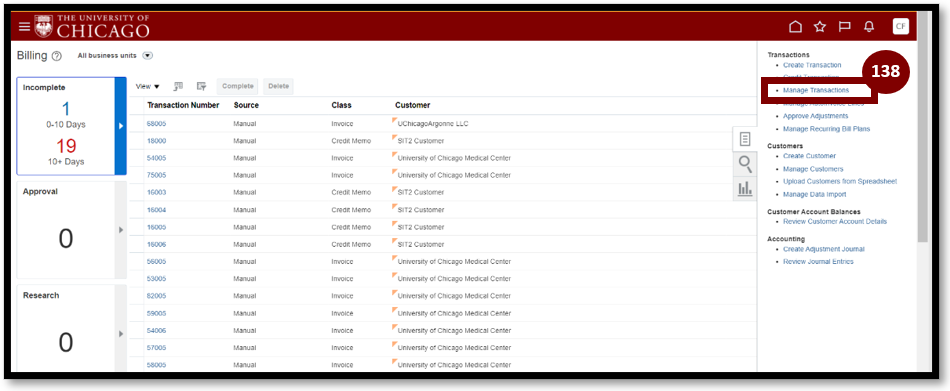Image resolution: width=950 pixels, height=391 pixels.
Task: Click Approve Adjustments link
Action: click(815, 116)
